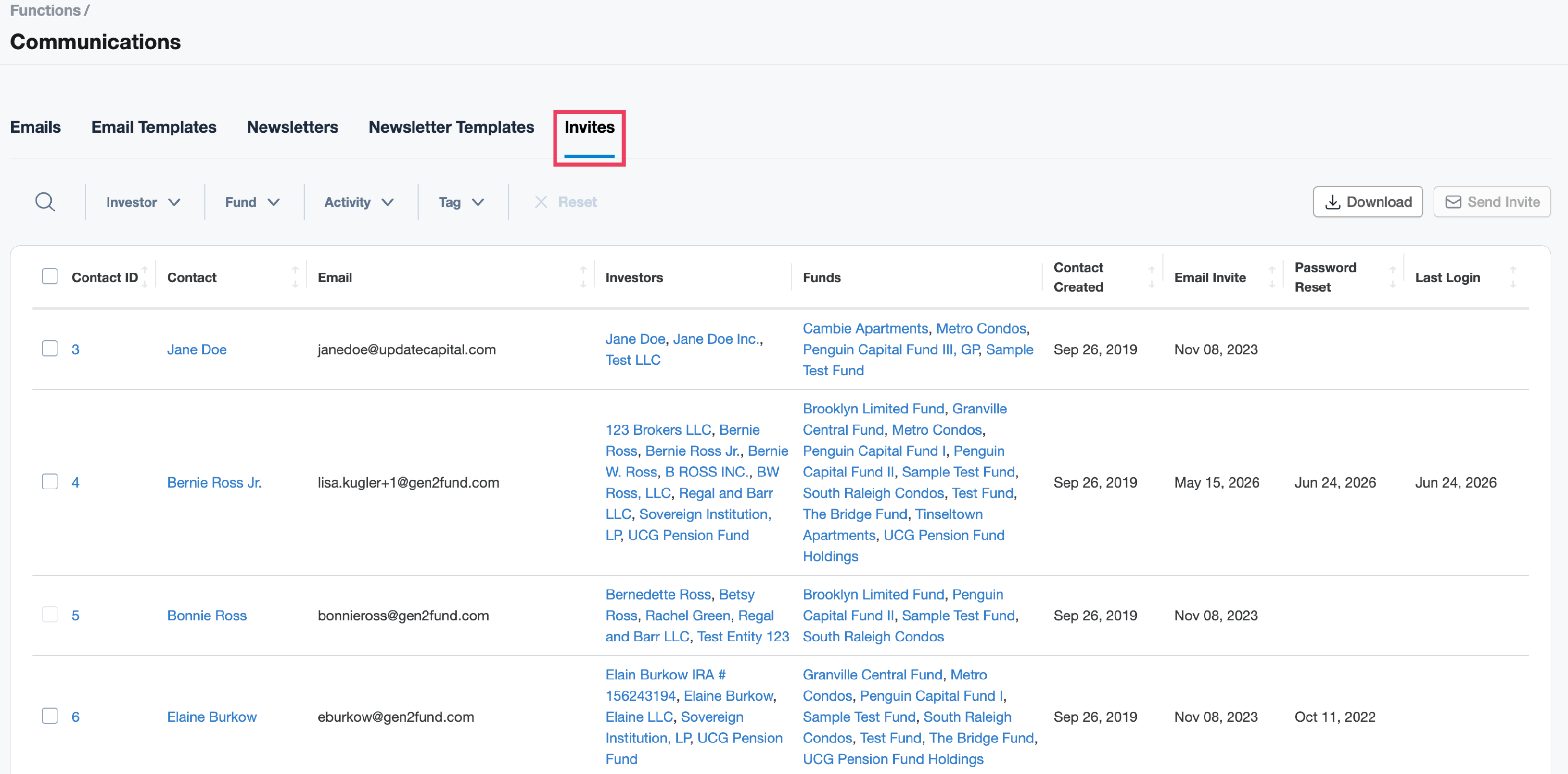Expand the Tag filter dropdown
1568x774 pixels.
[462, 202]
